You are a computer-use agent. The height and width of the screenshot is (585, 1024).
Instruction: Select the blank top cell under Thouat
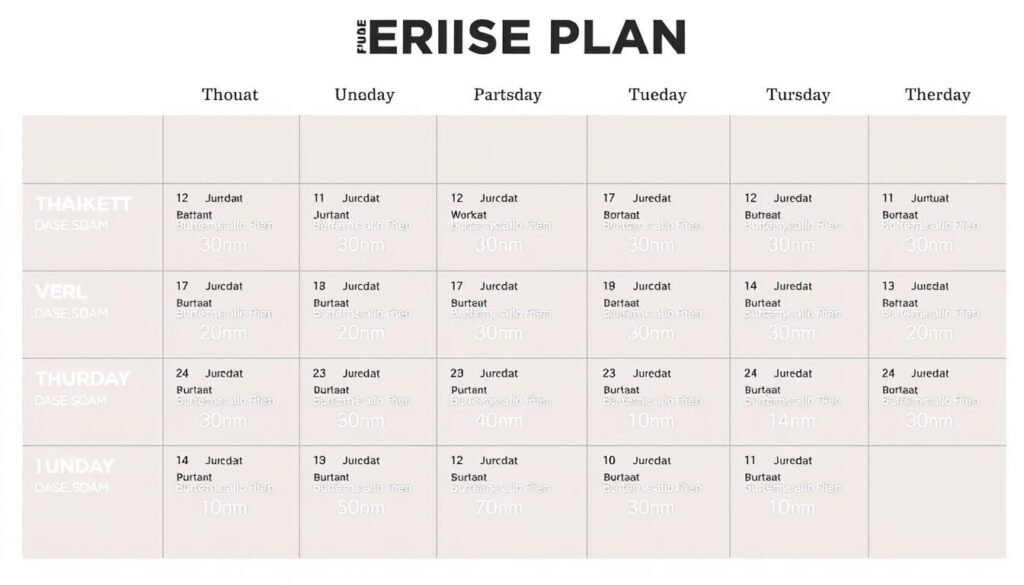tap(231, 150)
